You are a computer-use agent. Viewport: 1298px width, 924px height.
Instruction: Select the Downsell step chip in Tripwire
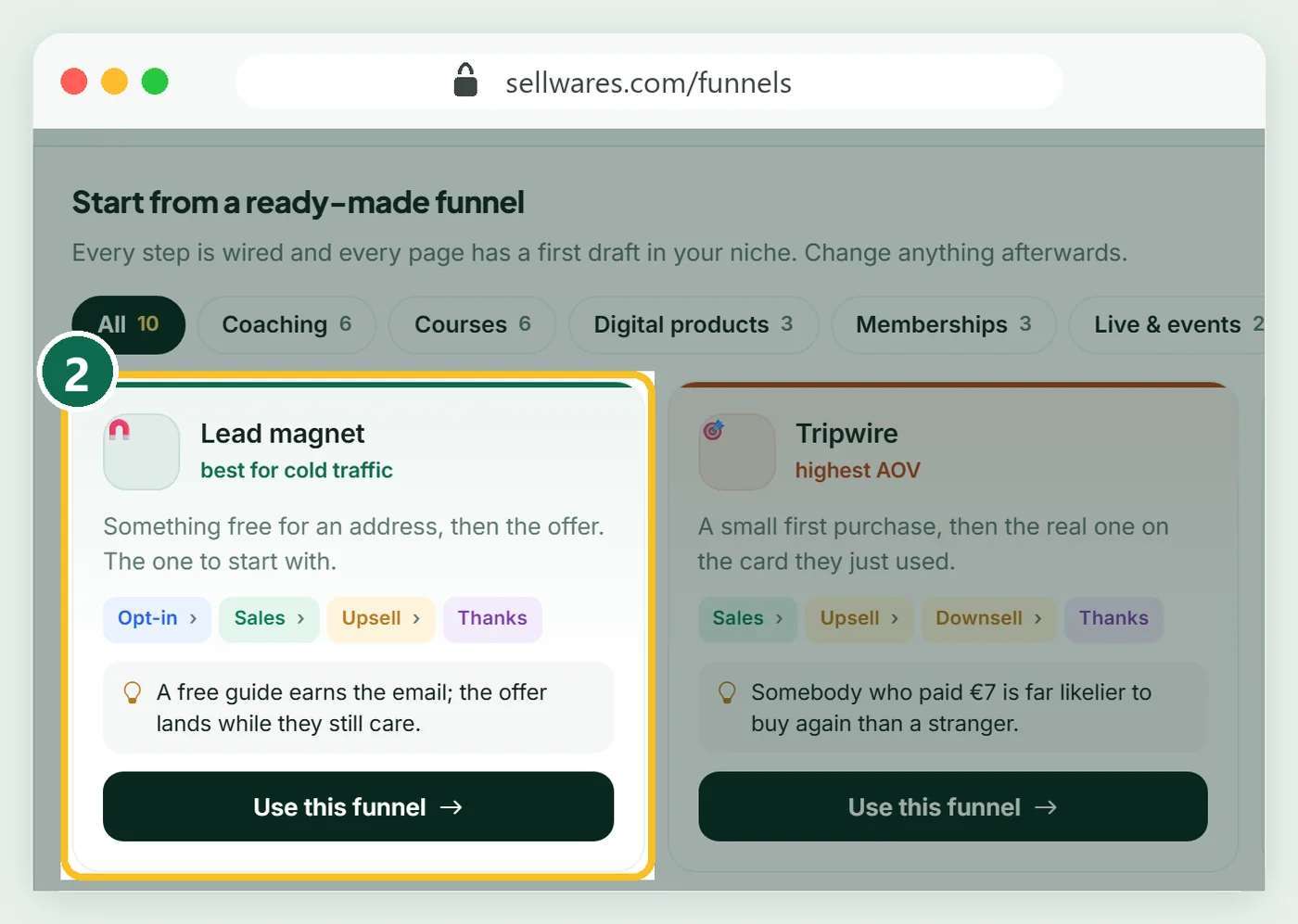(x=989, y=619)
